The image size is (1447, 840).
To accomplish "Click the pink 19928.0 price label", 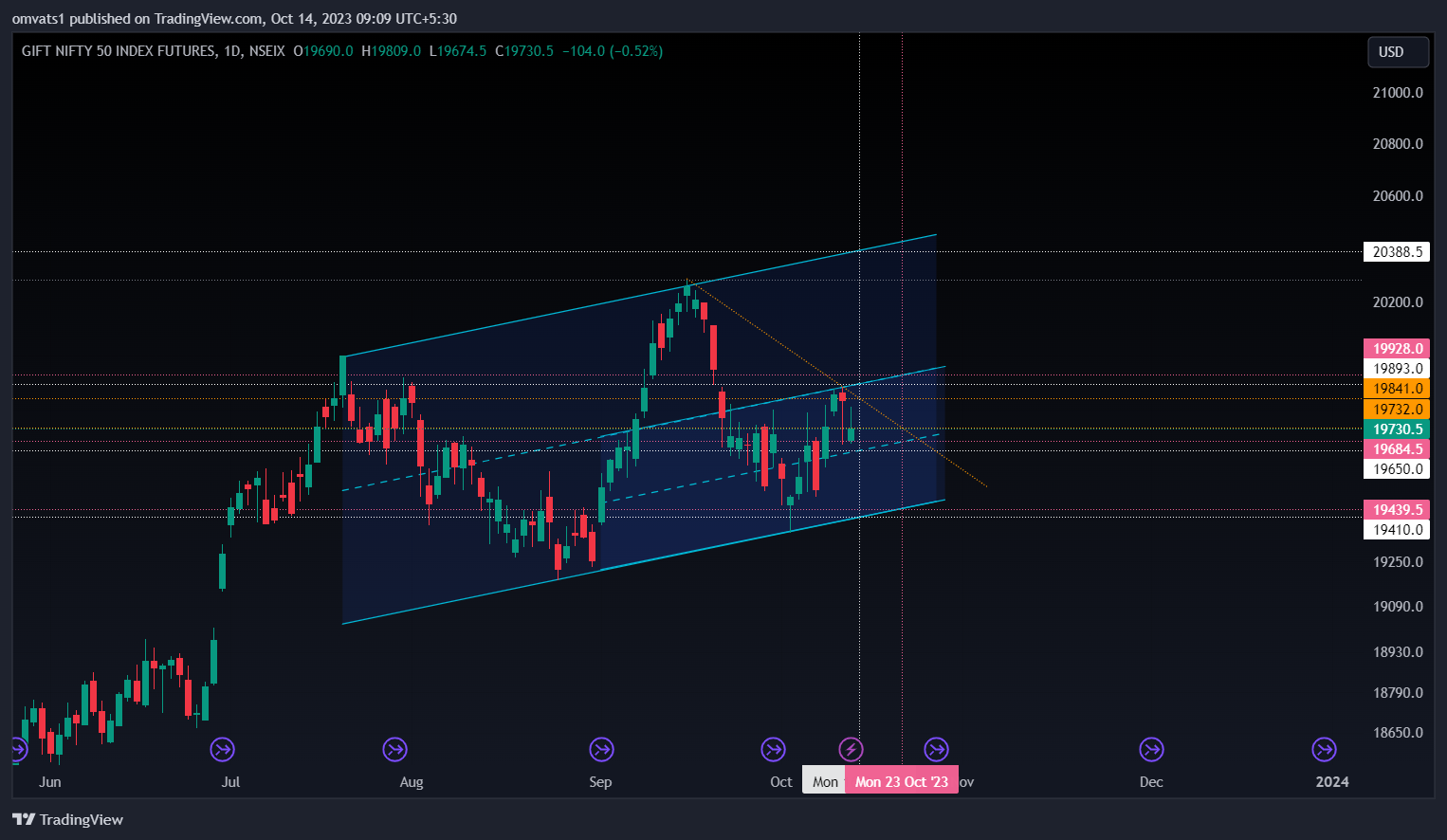I will 1396,349.
